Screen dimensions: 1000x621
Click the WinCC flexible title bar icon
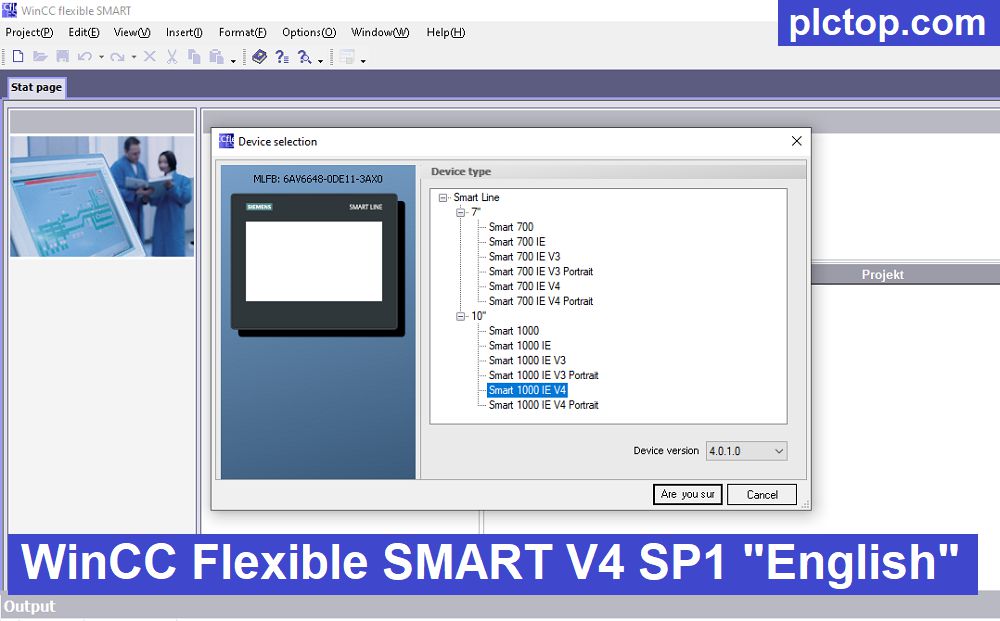point(10,10)
